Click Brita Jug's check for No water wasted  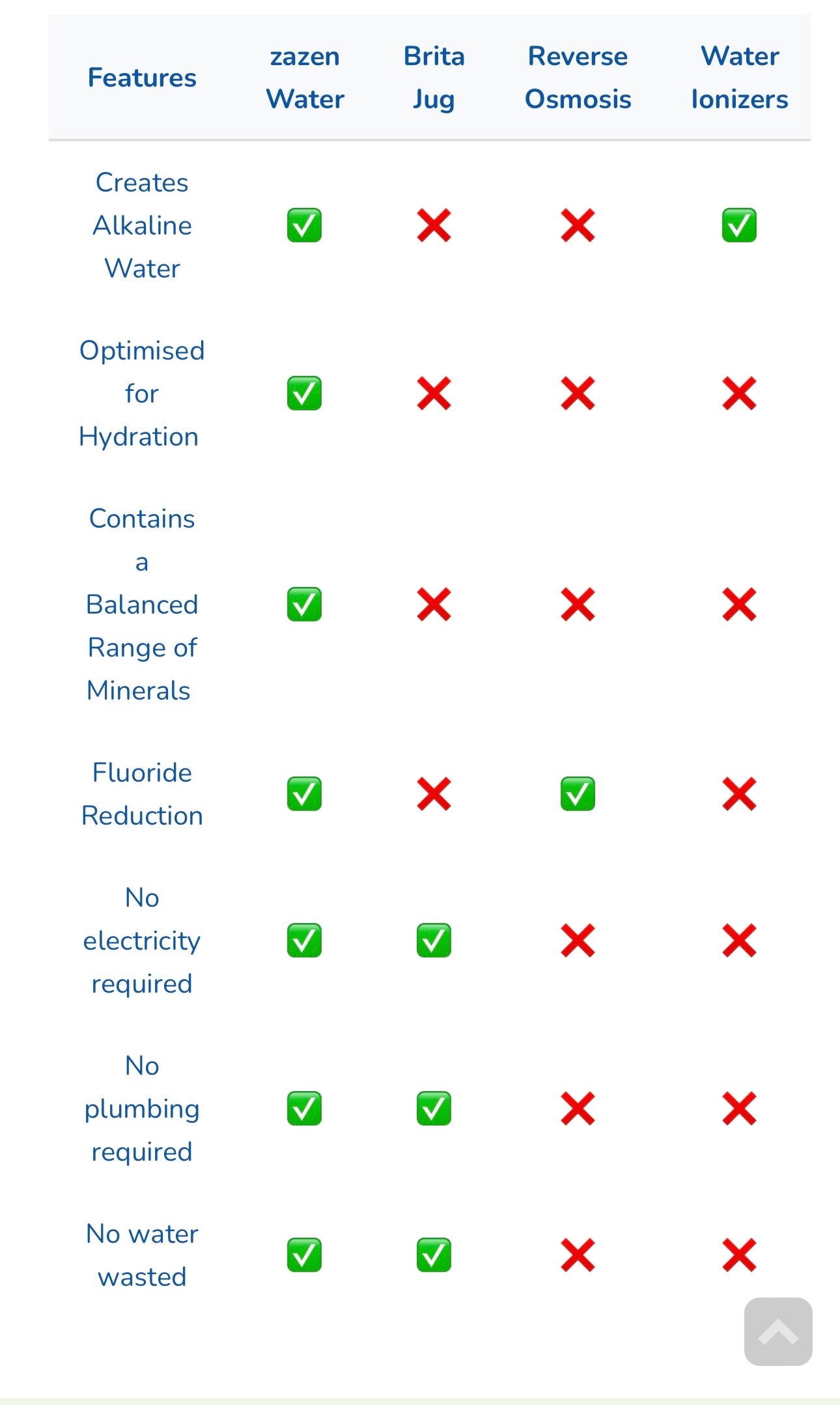pyautogui.click(x=434, y=1255)
